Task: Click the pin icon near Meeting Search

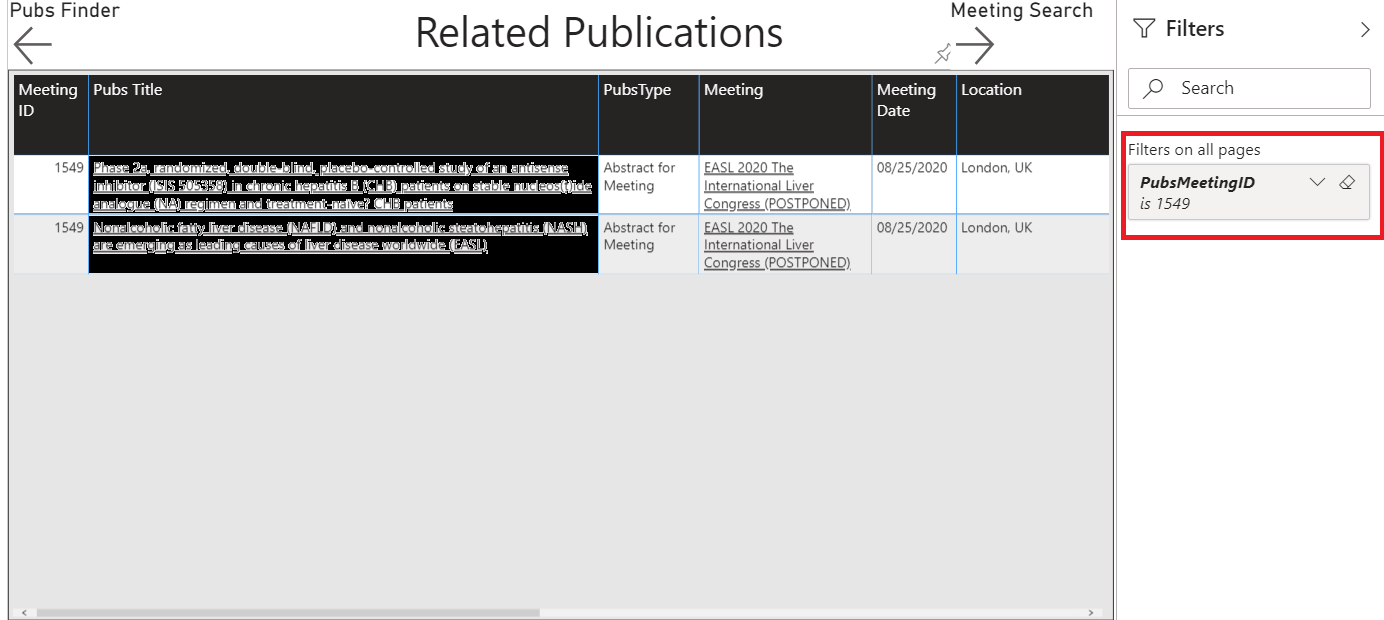Action: coord(941,52)
